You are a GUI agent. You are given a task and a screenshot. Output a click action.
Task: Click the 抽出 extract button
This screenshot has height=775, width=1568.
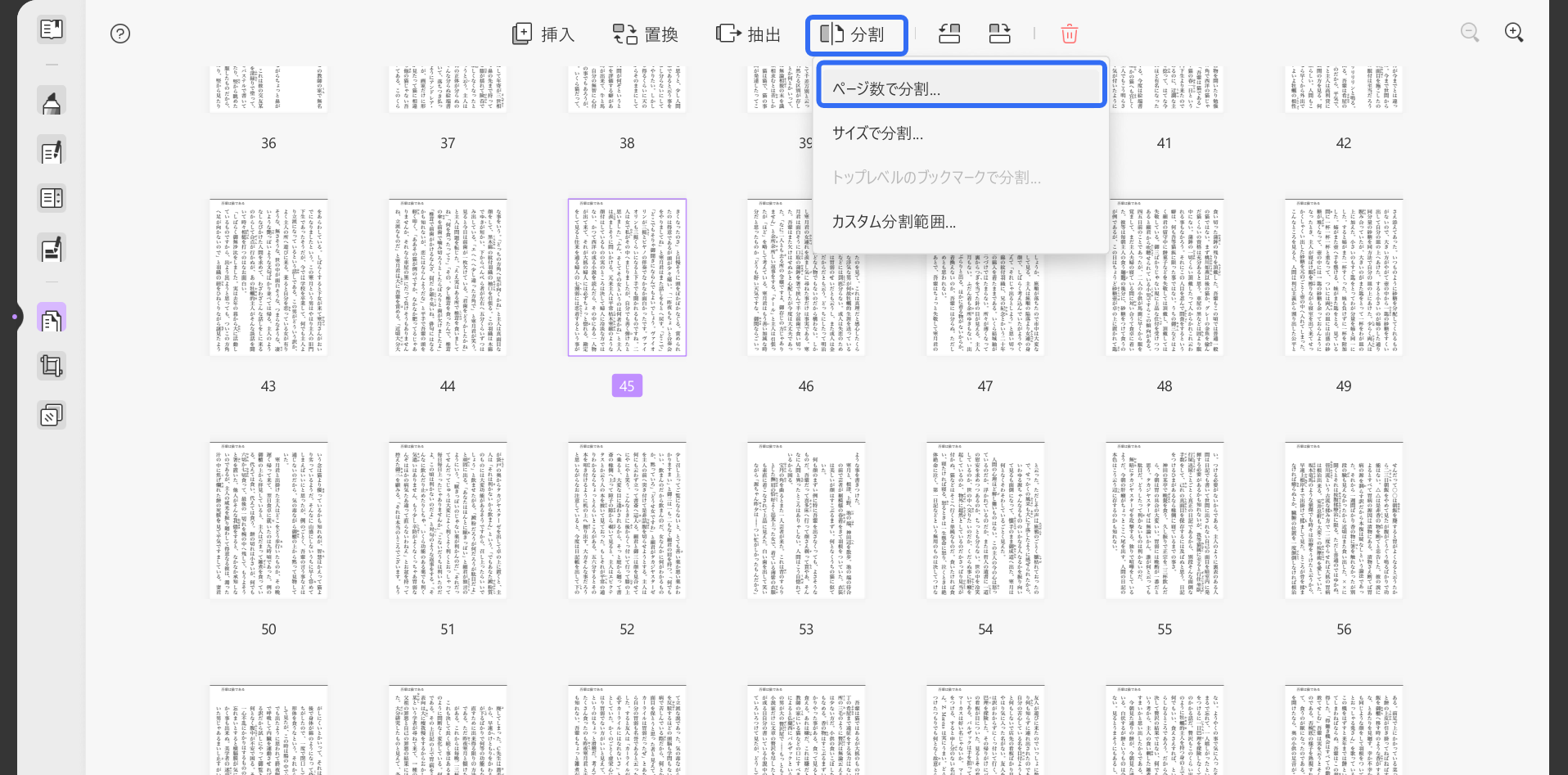(749, 34)
